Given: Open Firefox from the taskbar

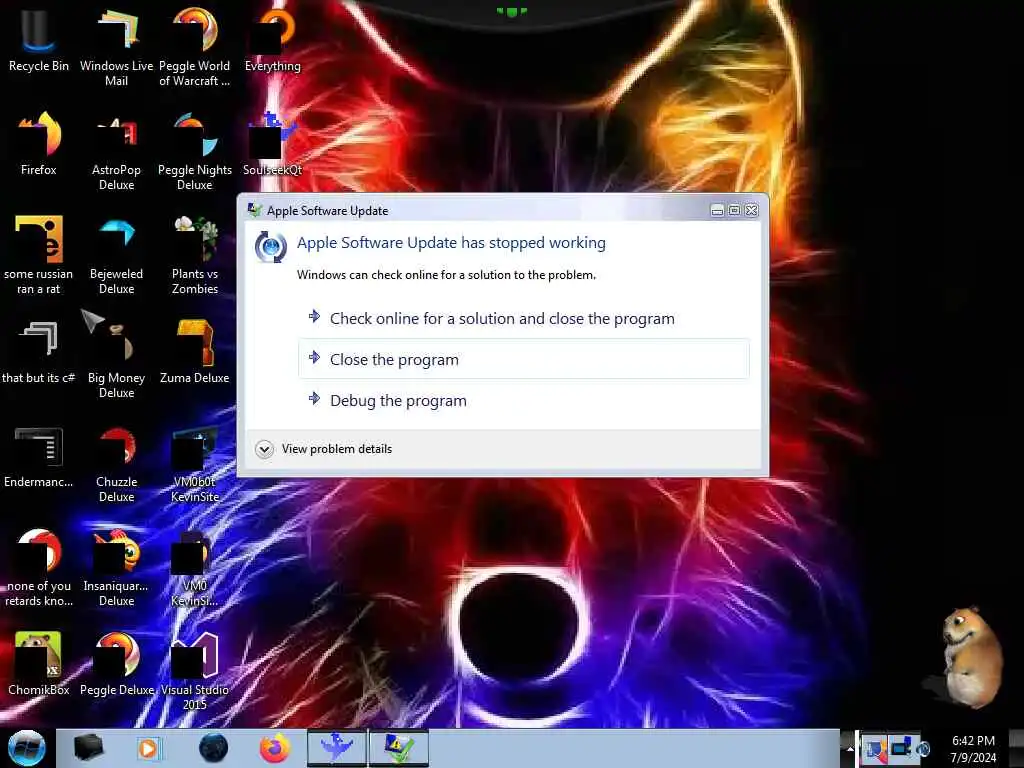Looking at the screenshot, I should pos(275,748).
